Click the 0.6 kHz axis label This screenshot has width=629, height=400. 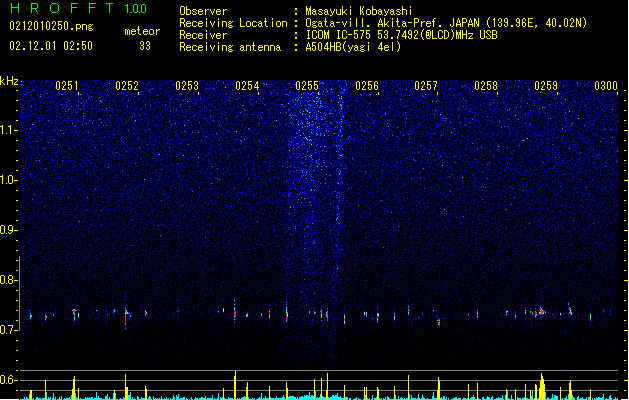click(x=9, y=380)
